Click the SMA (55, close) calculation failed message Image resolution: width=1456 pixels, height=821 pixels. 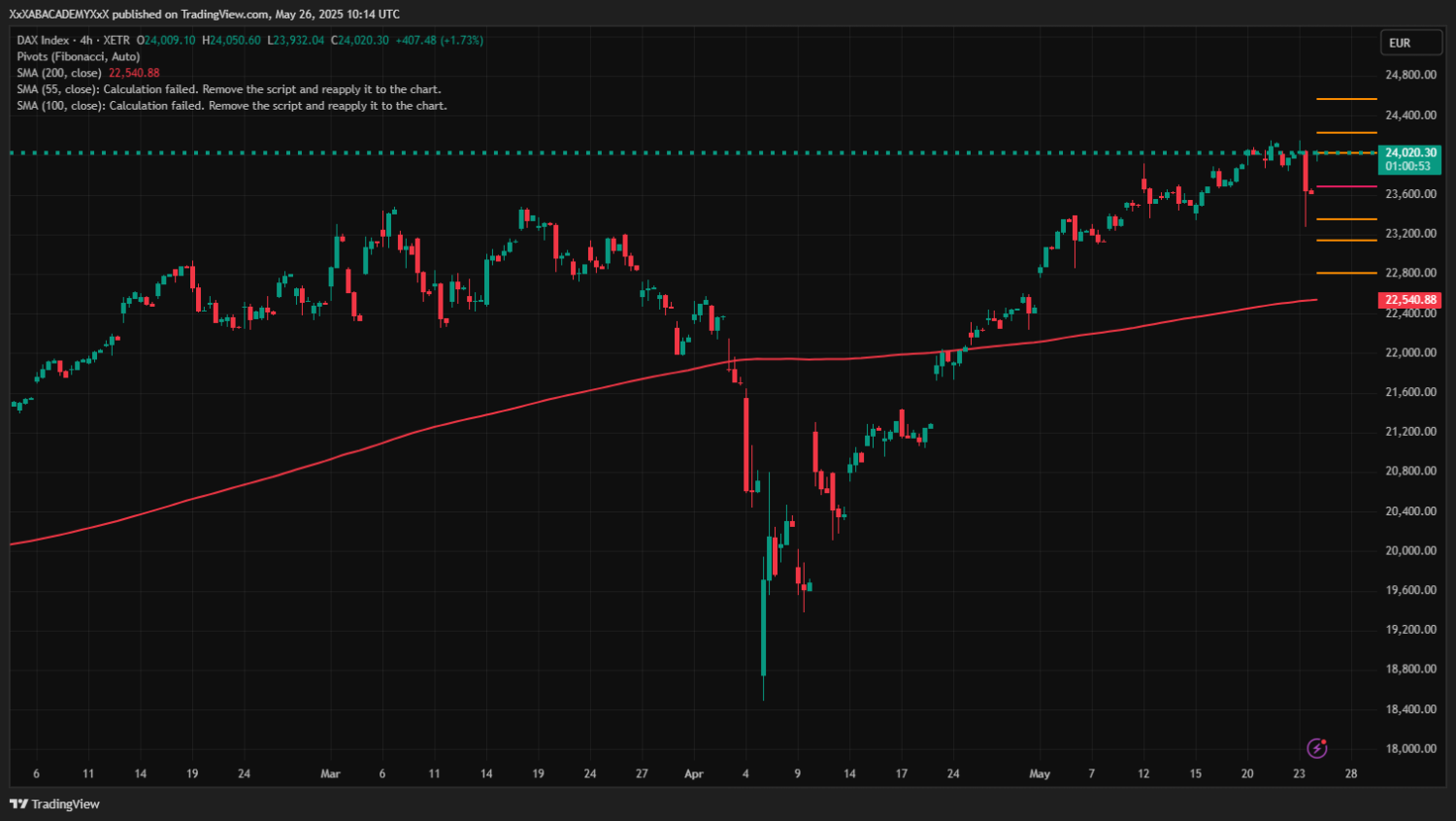(x=229, y=89)
